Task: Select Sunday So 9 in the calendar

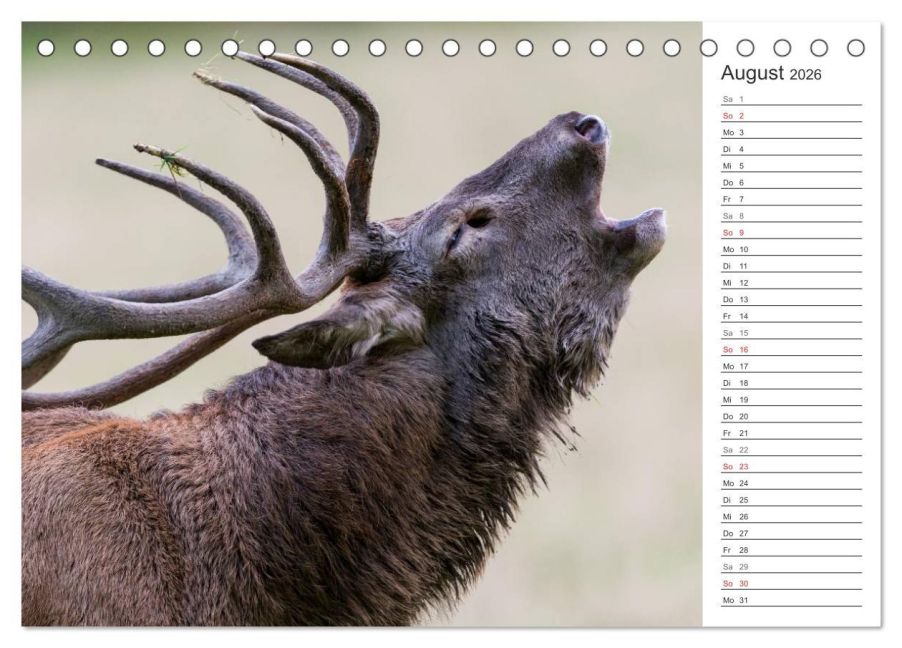Action: click(x=790, y=233)
